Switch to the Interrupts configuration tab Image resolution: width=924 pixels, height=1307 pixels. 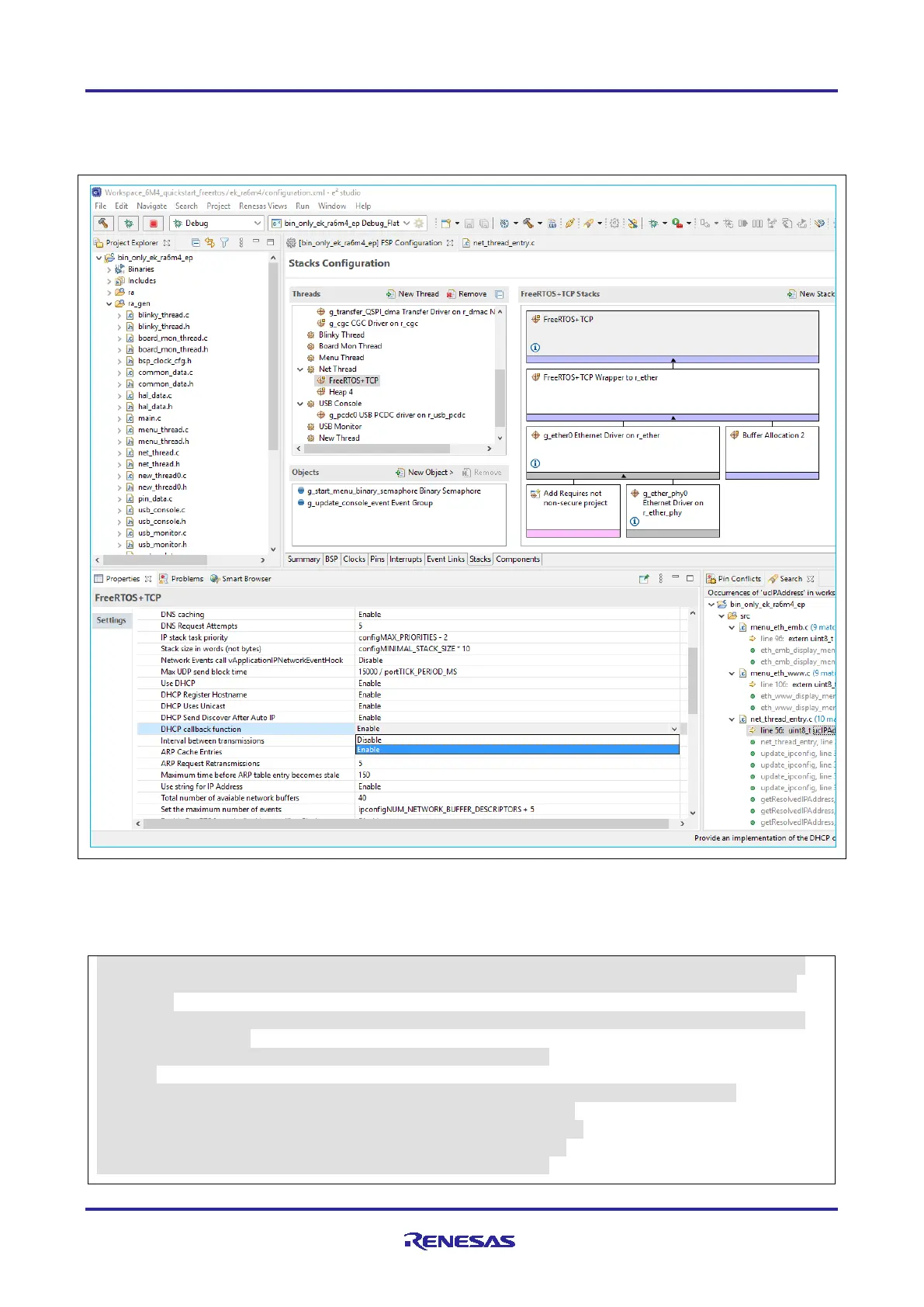click(x=406, y=560)
